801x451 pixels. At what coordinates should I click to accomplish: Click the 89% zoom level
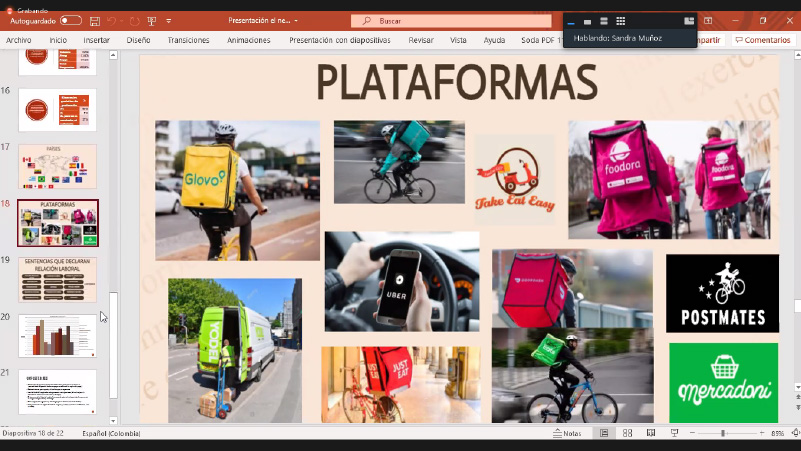[778, 433]
